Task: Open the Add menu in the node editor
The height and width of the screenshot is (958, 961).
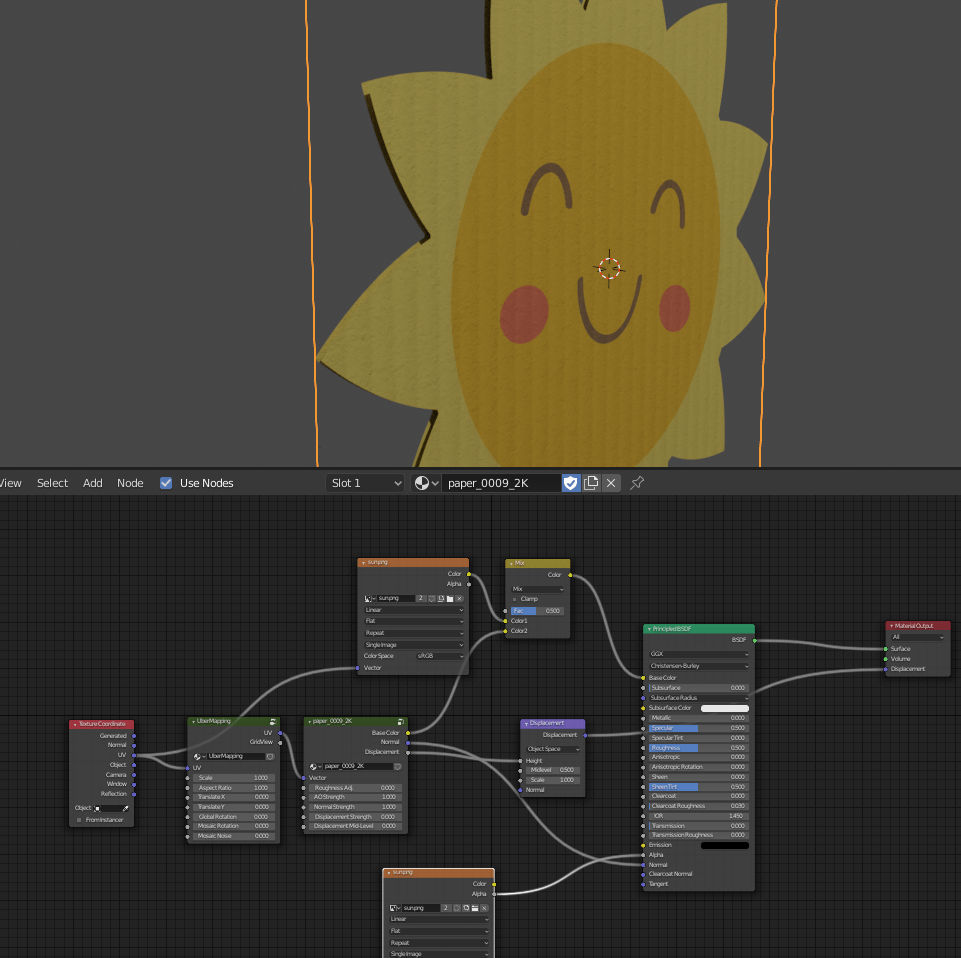Action: (x=92, y=483)
